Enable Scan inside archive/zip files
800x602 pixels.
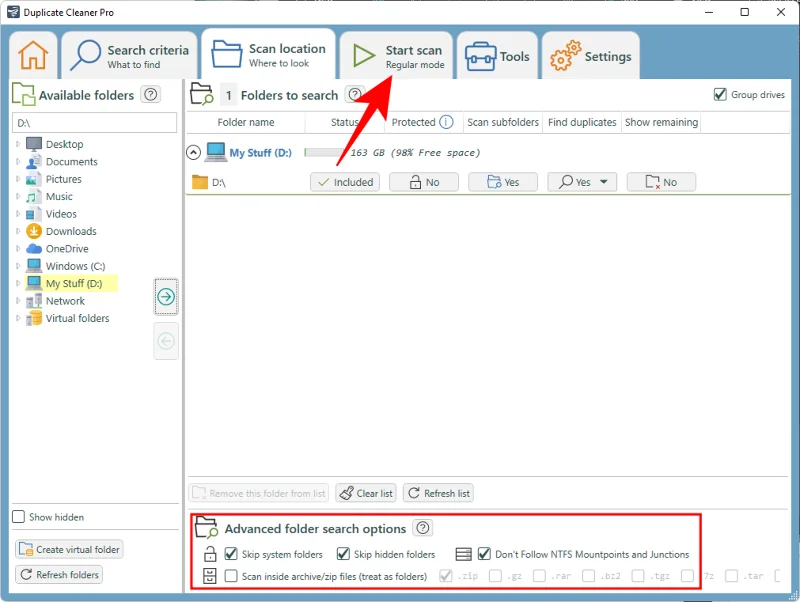(232, 576)
